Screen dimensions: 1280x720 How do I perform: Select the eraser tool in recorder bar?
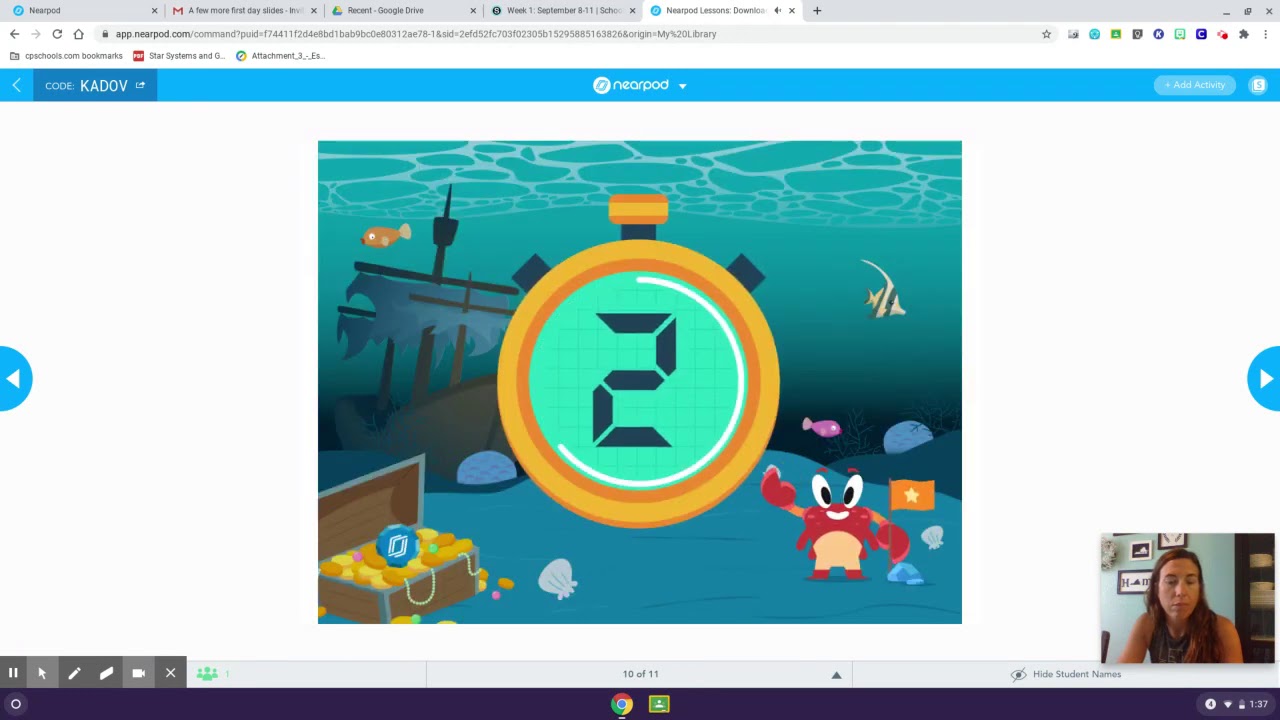[106, 673]
